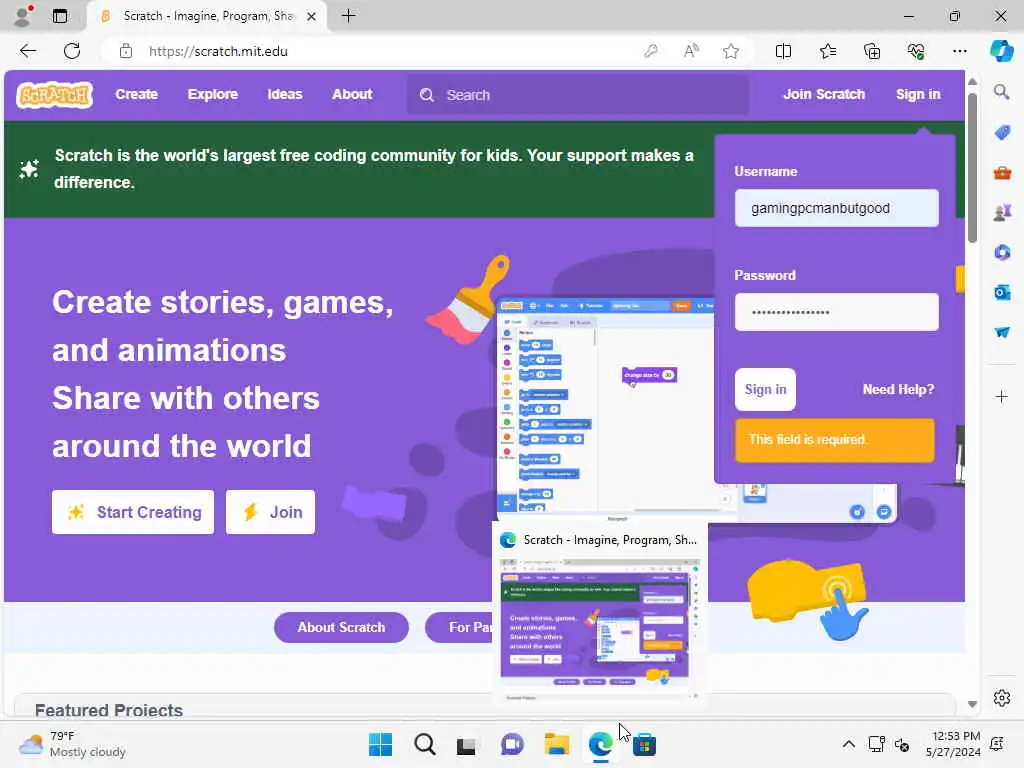This screenshot has width=1024, height=768.
Task: Toggle the Sign in menu in navbar
Action: [918, 95]
